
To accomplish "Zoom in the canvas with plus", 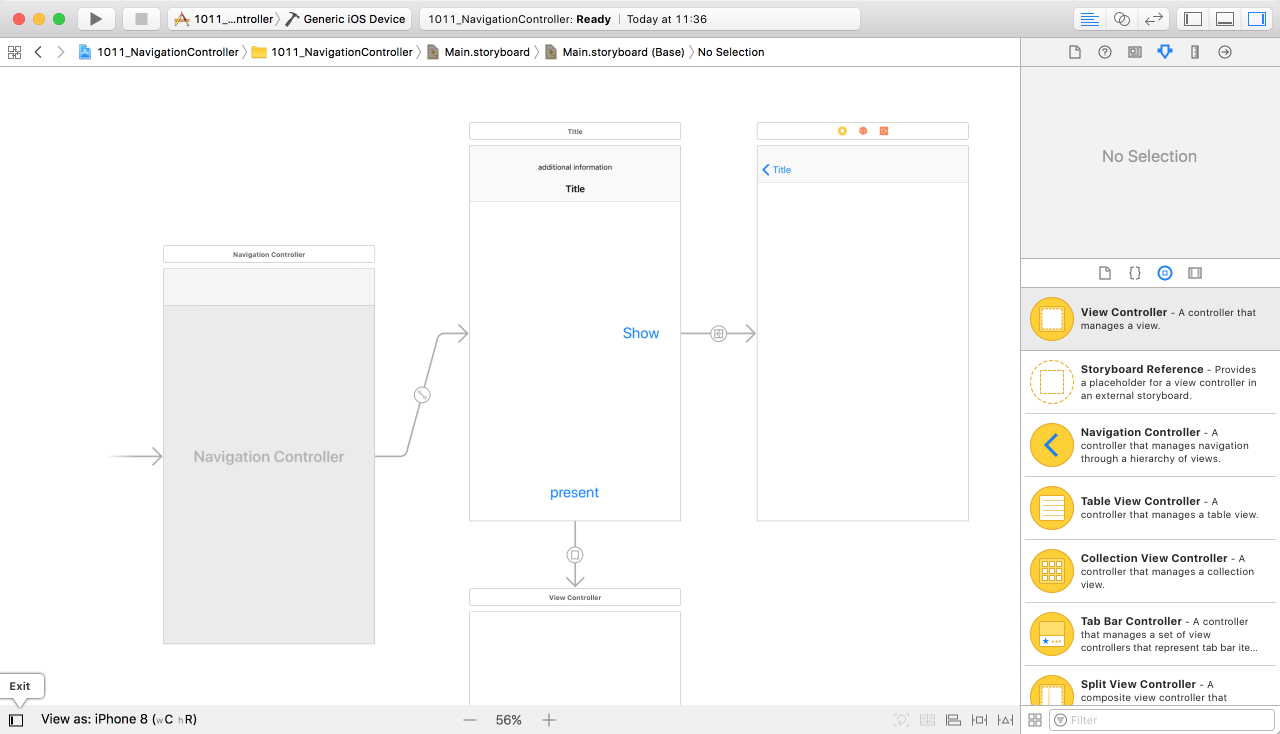I will pyautogui.click(x=549, y=720).
